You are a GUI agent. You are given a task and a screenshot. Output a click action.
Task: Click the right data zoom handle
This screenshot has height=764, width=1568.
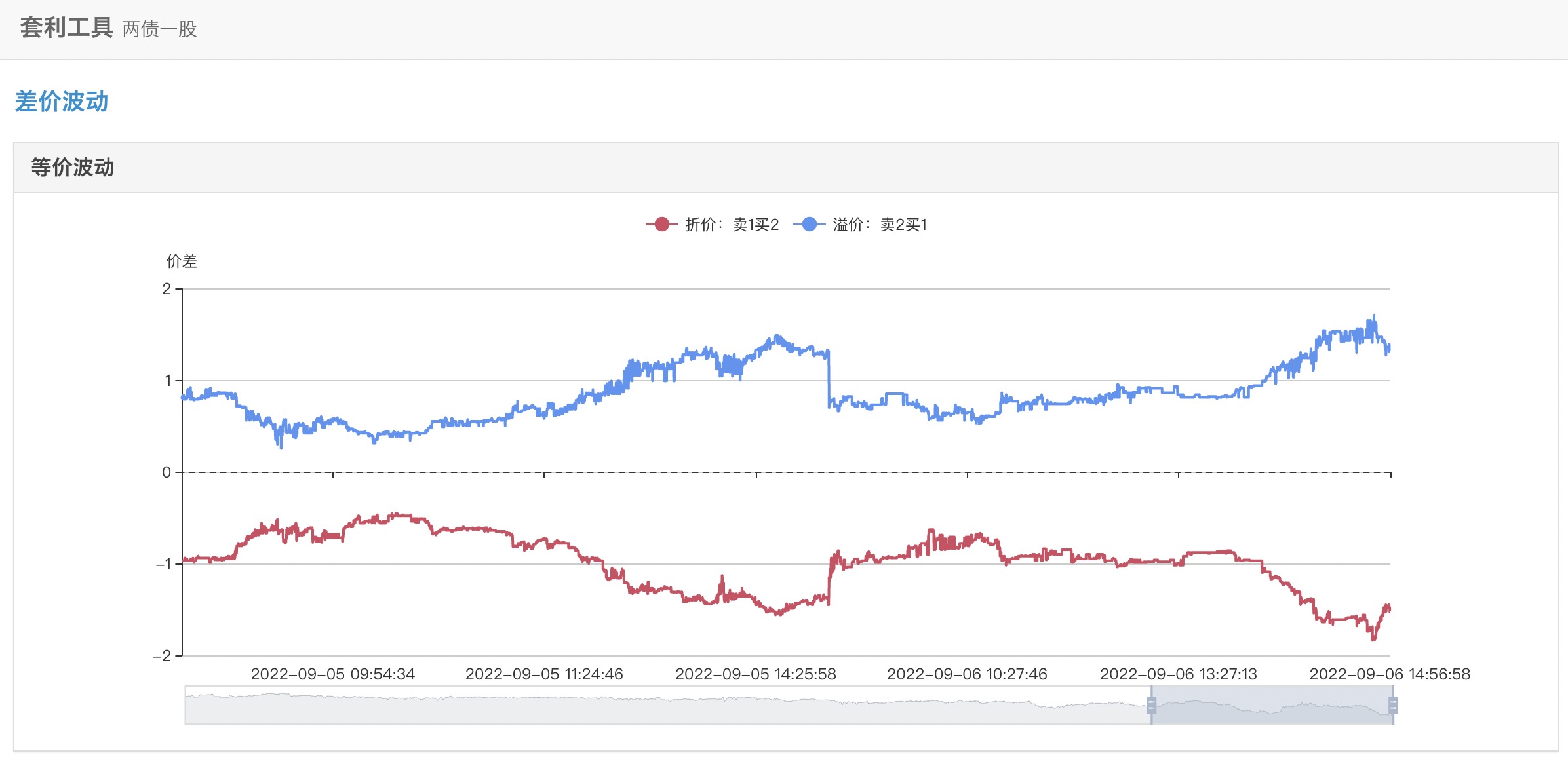pyautogui.click(x=1393, y=705)
